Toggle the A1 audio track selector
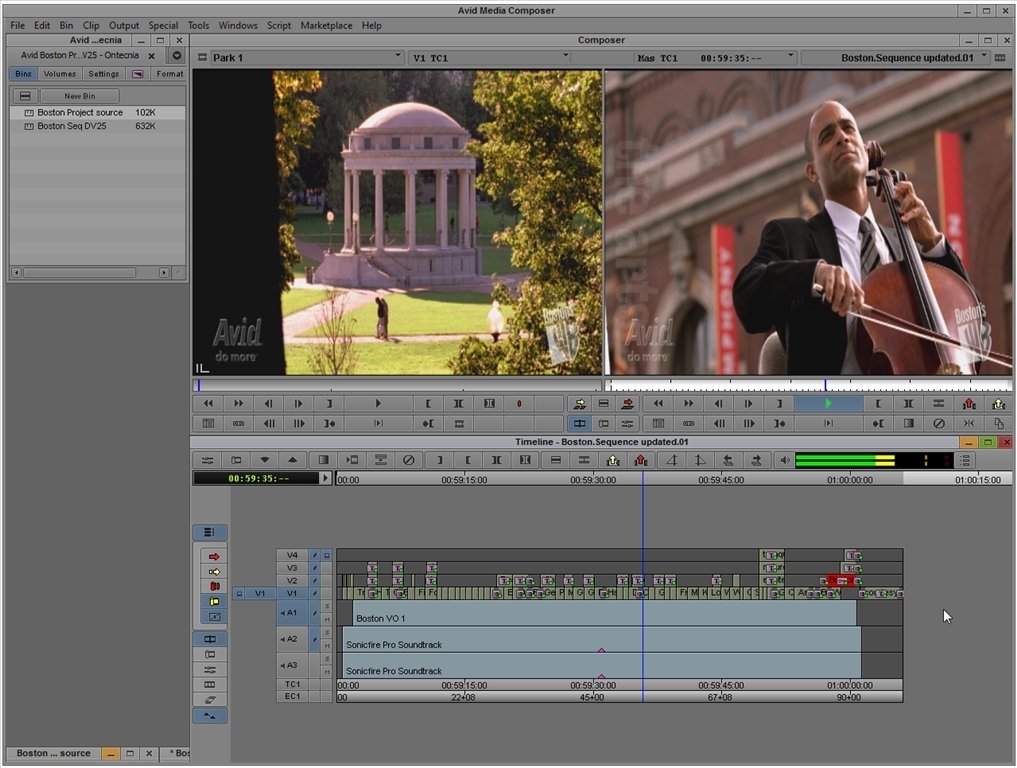Viewport: 1017px width, 768px height. coord(293,613)
